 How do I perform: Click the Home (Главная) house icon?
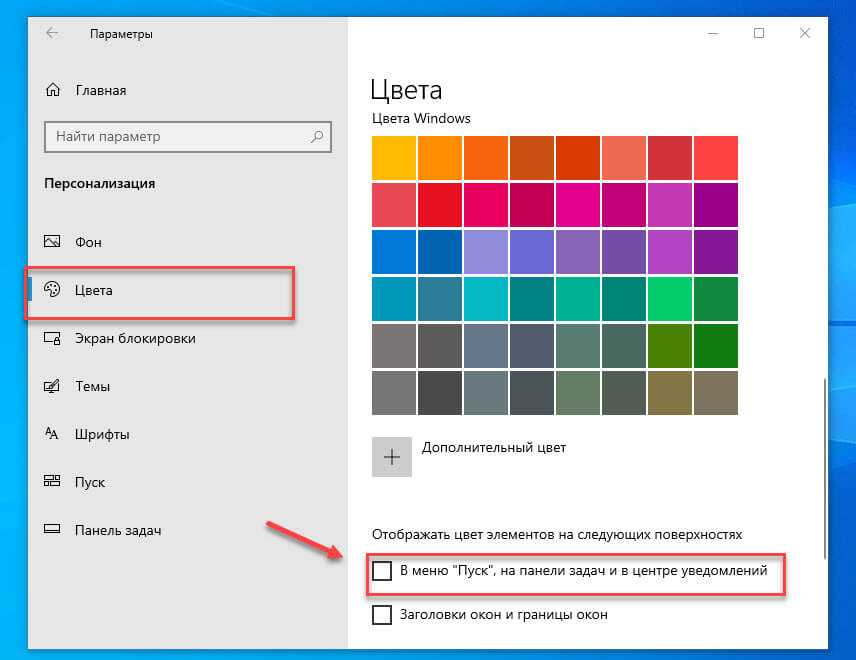(x=53, y=90)
